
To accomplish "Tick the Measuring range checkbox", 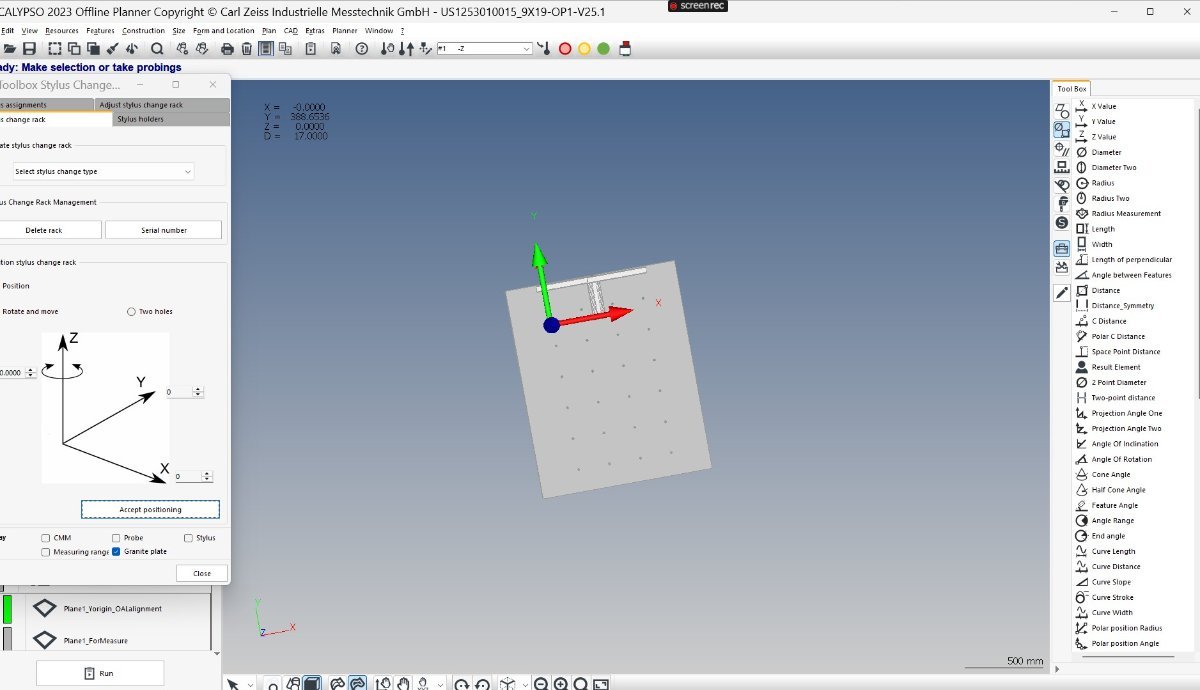I will (x=46, y=552).
